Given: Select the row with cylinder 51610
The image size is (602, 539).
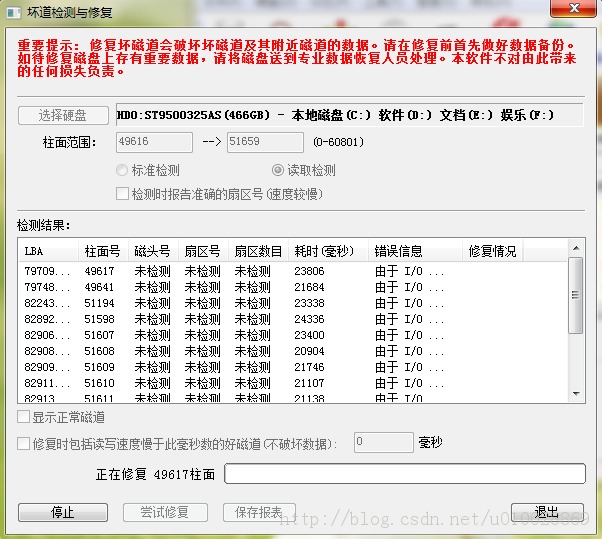Looking at the screenshot, I should pos(293,383).
